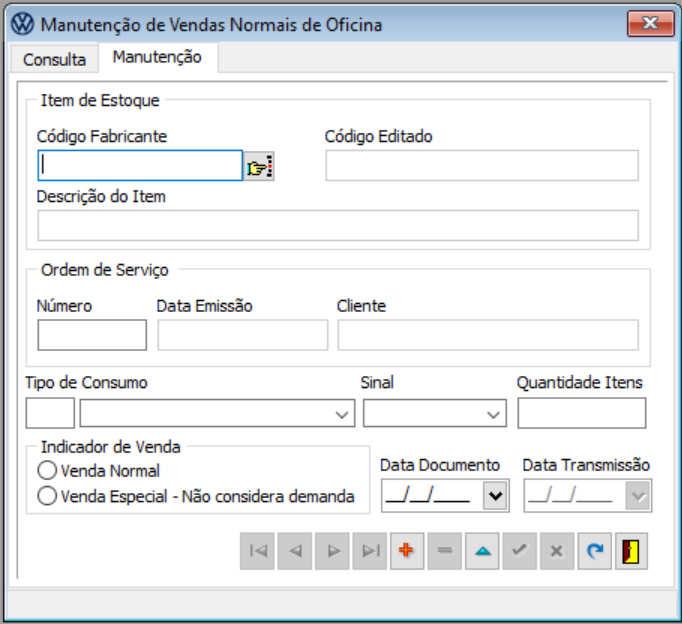
Task: Switch to the Consulta tab
Action: click(54, 59)
